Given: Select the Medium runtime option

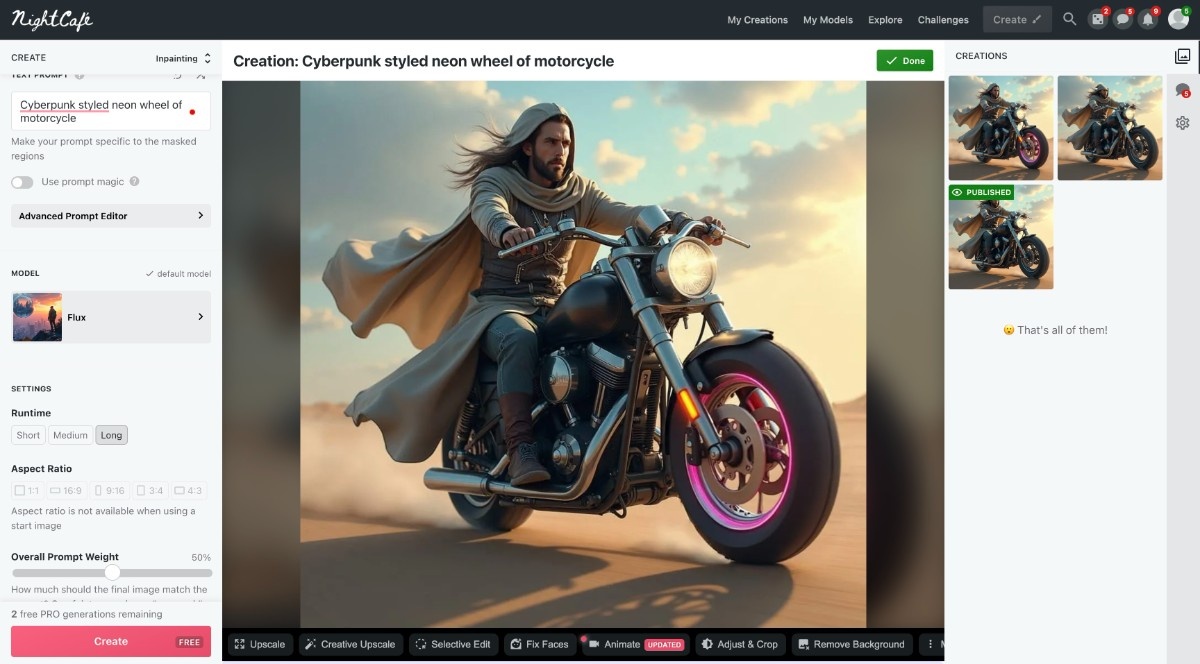Looking at the screenshot, I should tap(70, 435).
